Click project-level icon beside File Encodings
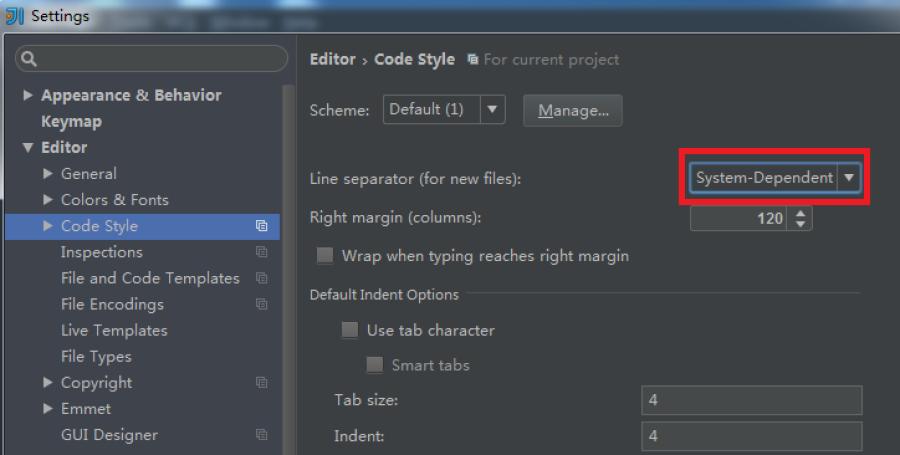The image size is (900, 455). tap(262, 304)
